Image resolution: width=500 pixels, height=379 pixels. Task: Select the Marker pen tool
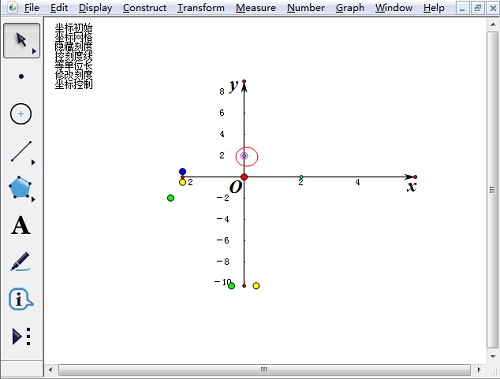21,262
